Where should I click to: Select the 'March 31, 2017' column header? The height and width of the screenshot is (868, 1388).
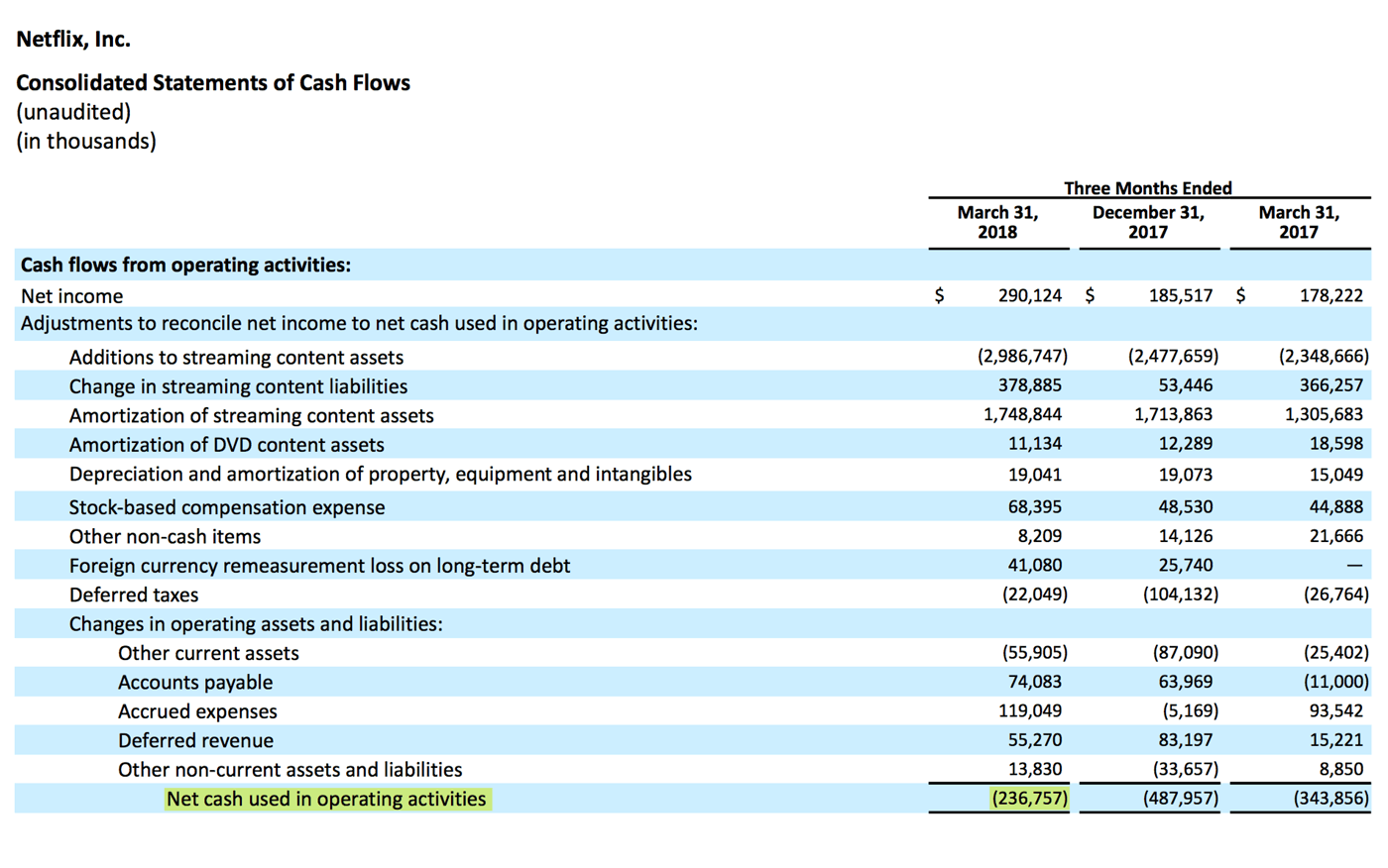(1299, 222)
